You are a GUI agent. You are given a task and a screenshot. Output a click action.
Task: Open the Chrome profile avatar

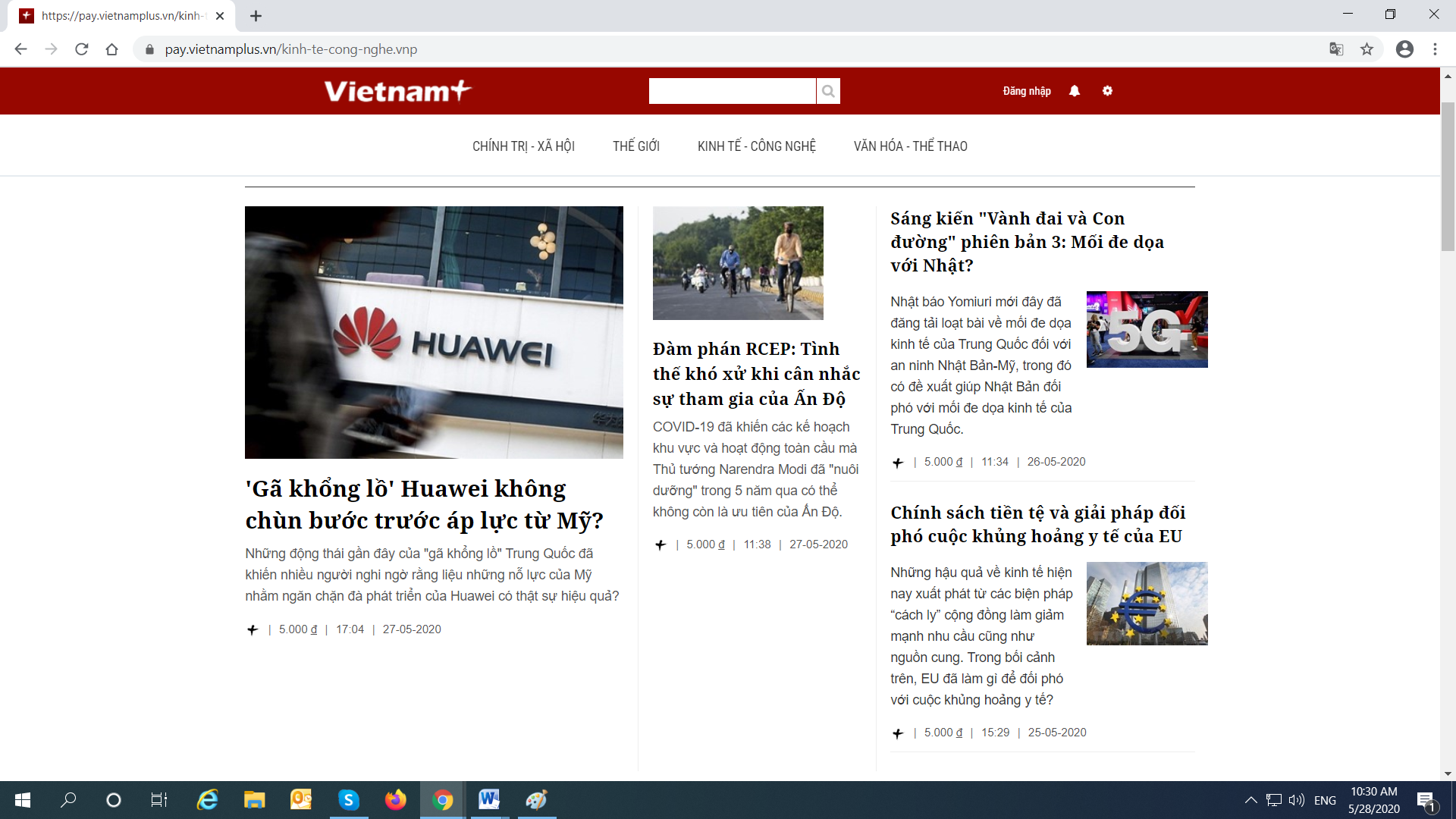click(x=1404, y=49)
